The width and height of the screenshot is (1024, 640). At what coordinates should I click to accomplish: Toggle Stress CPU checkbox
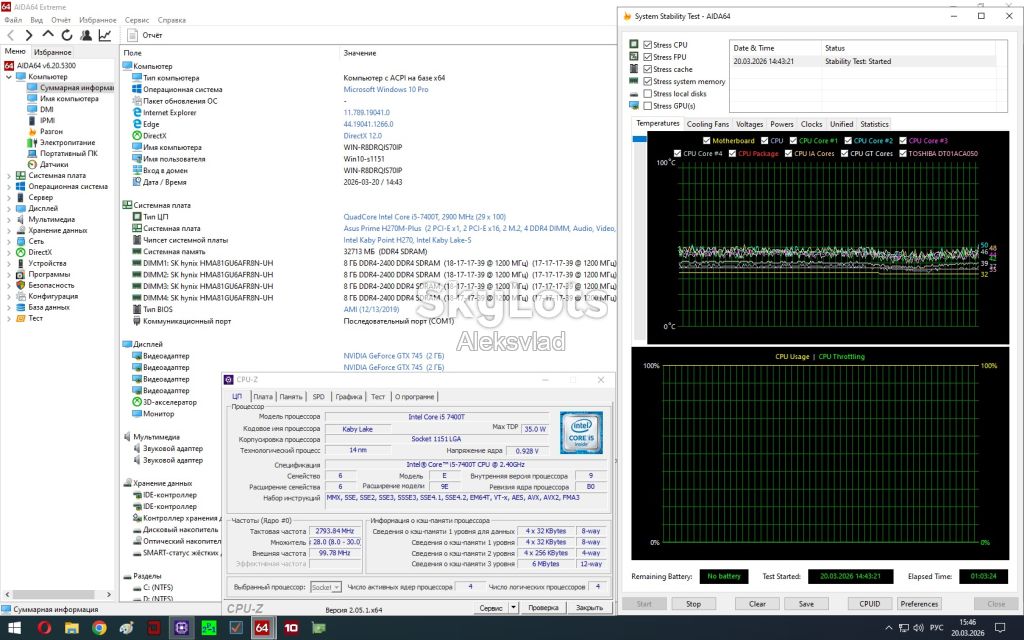648,45
